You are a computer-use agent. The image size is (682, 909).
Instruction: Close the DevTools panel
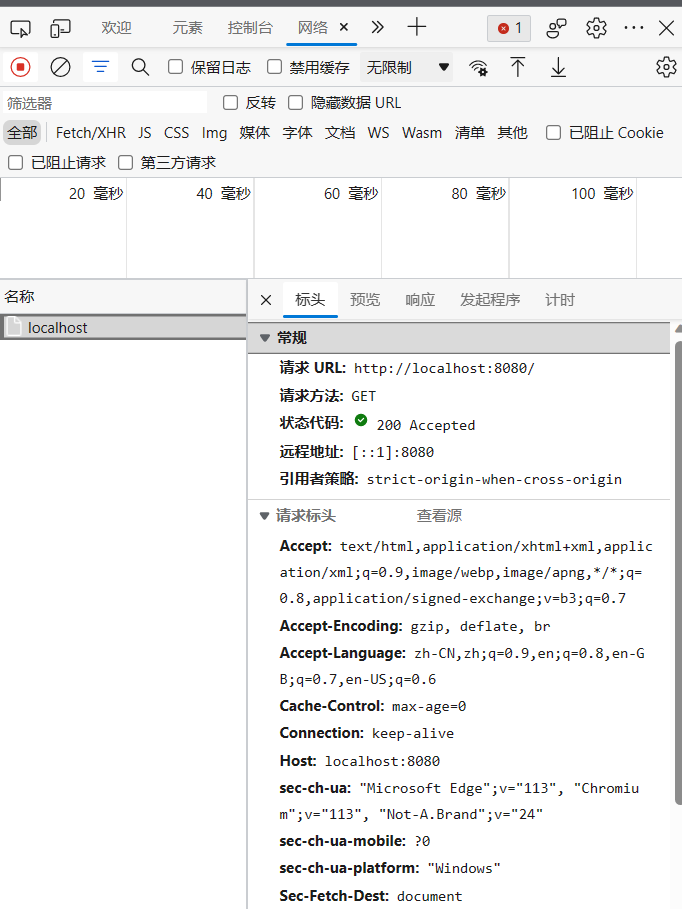[666, 28]
